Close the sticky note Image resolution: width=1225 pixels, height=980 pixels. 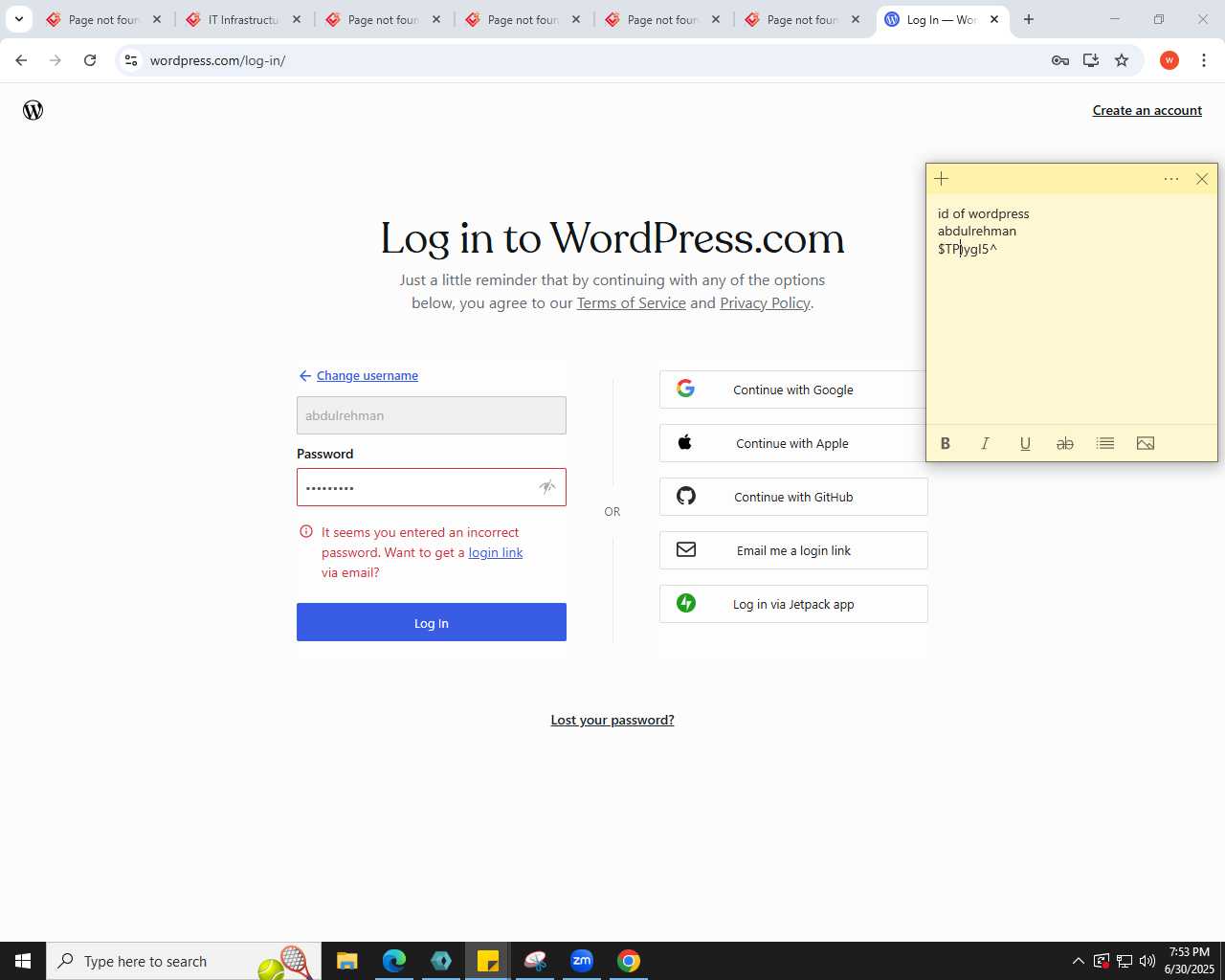click(1202, 179)
